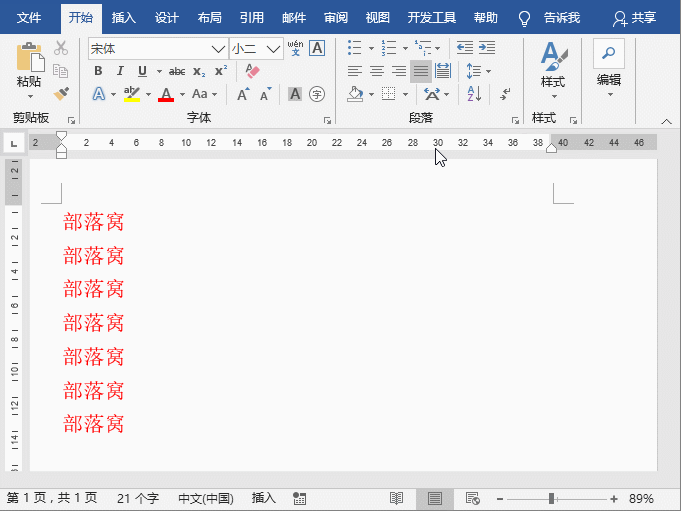Toggle underline formatting
Screen dimensions: 681x511
pos(142,71)
